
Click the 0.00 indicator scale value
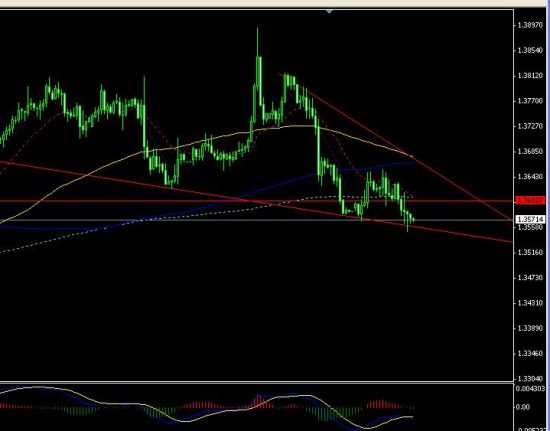coord(523,407)
